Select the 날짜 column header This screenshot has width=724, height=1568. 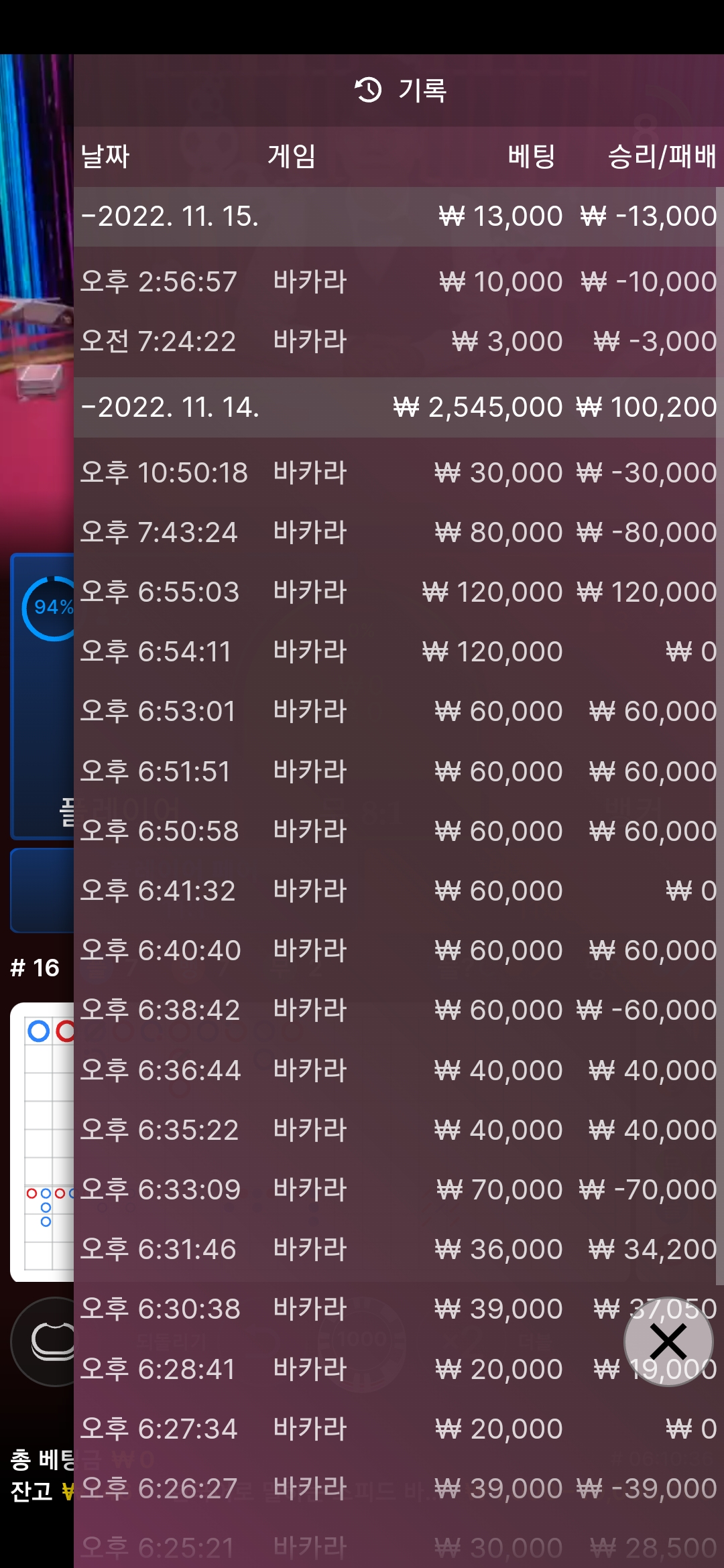105,156
